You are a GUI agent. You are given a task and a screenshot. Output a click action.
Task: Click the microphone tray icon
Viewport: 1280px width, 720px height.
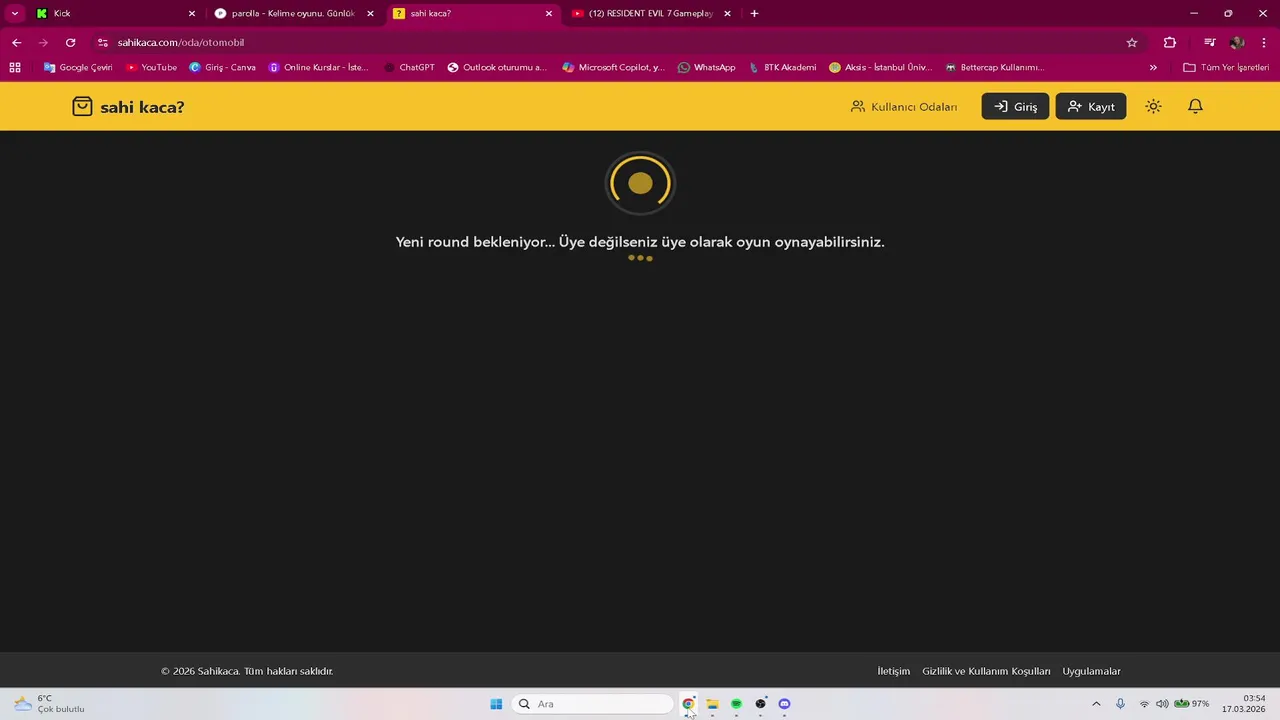point(1120,704)
